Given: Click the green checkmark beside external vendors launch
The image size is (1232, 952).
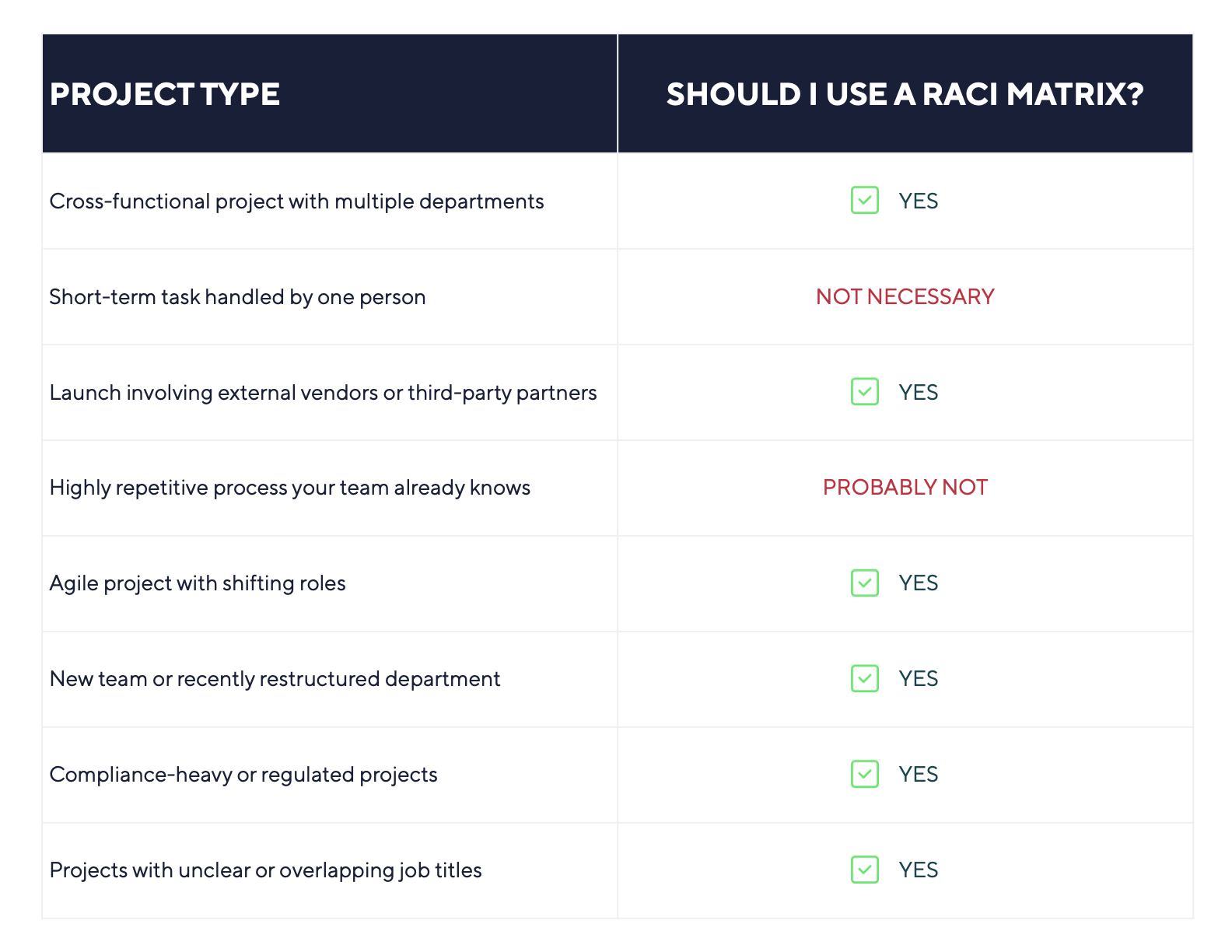Looking at the screenshot, I should (x=864, y=392).
